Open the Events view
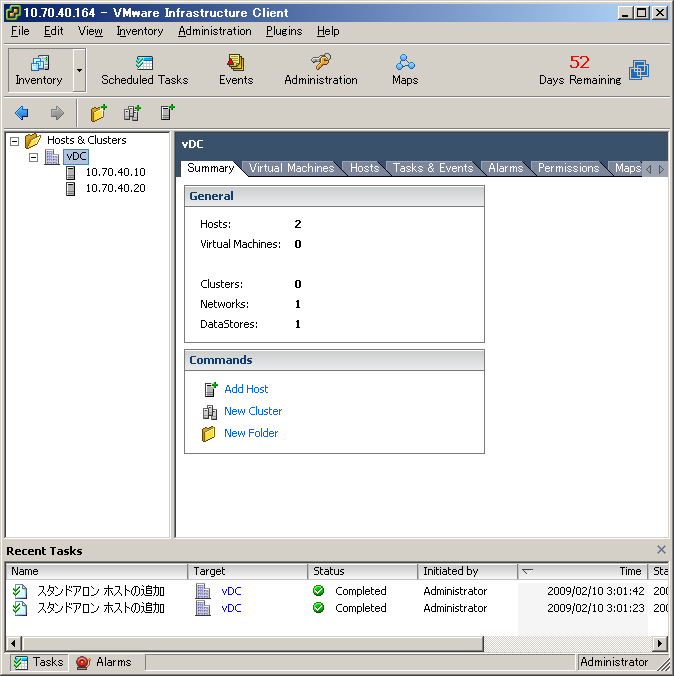674x676 pixels. (236, 70)
